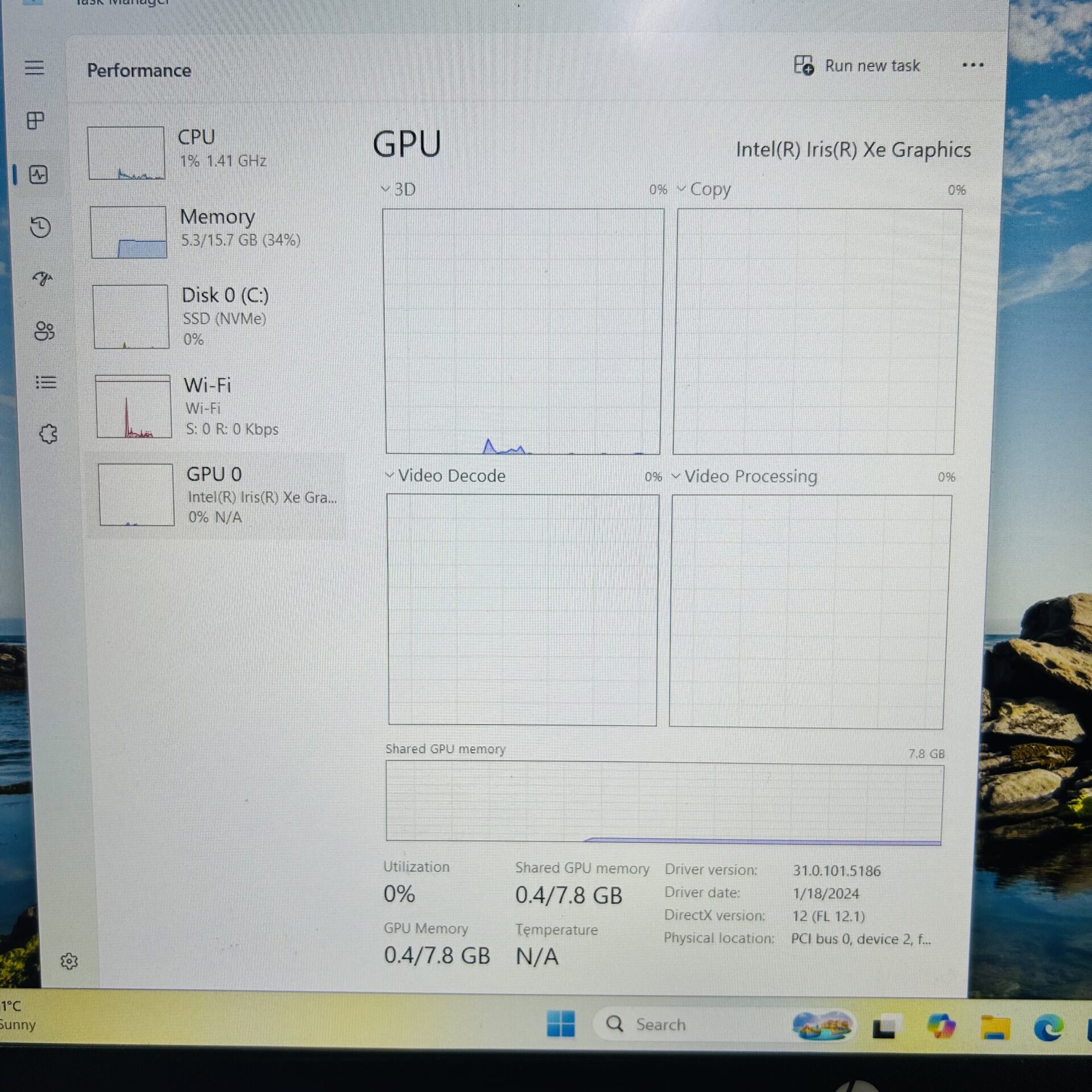Select the GPU 0 entry
Viewport: 1092px width, 1092px height.
pyautogui.click(x=216, y=495)
